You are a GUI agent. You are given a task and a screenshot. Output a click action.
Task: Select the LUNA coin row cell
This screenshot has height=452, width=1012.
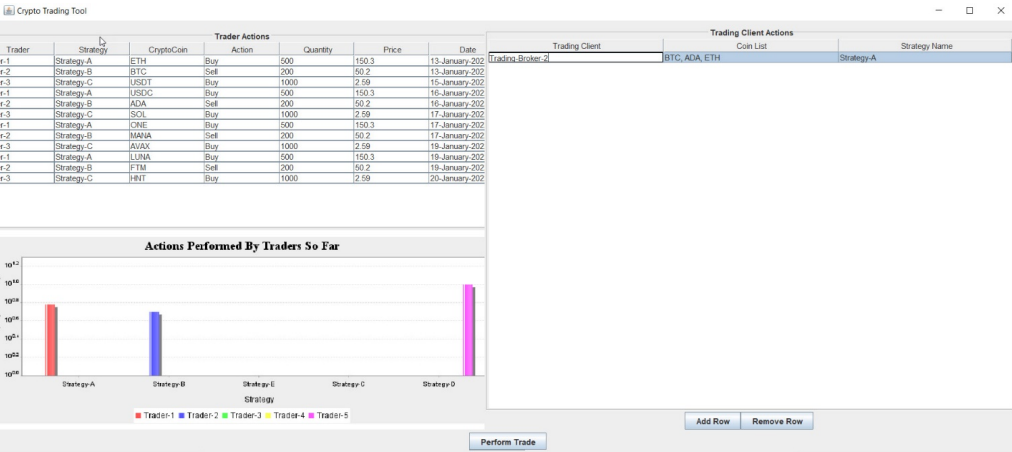click(166, 157)
